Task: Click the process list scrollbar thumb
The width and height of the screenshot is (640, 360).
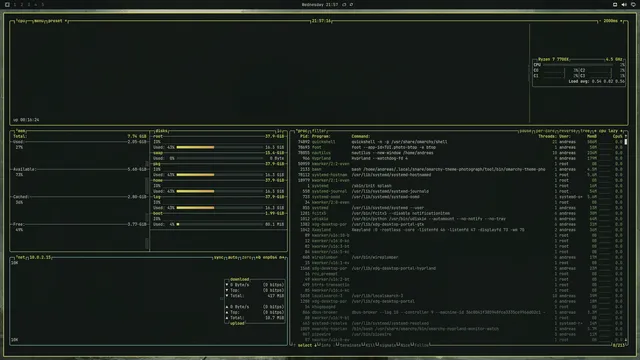Action: (626, 142)
